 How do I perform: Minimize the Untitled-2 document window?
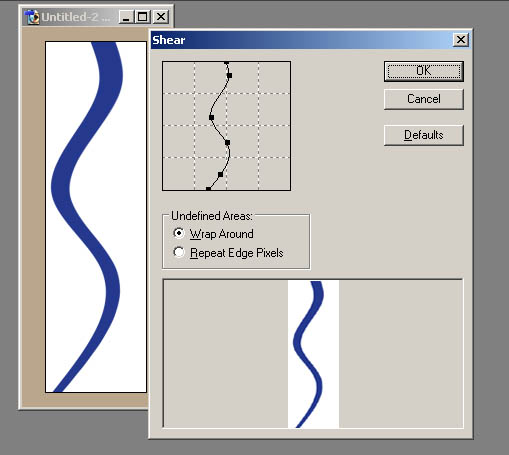pos(126,17)
